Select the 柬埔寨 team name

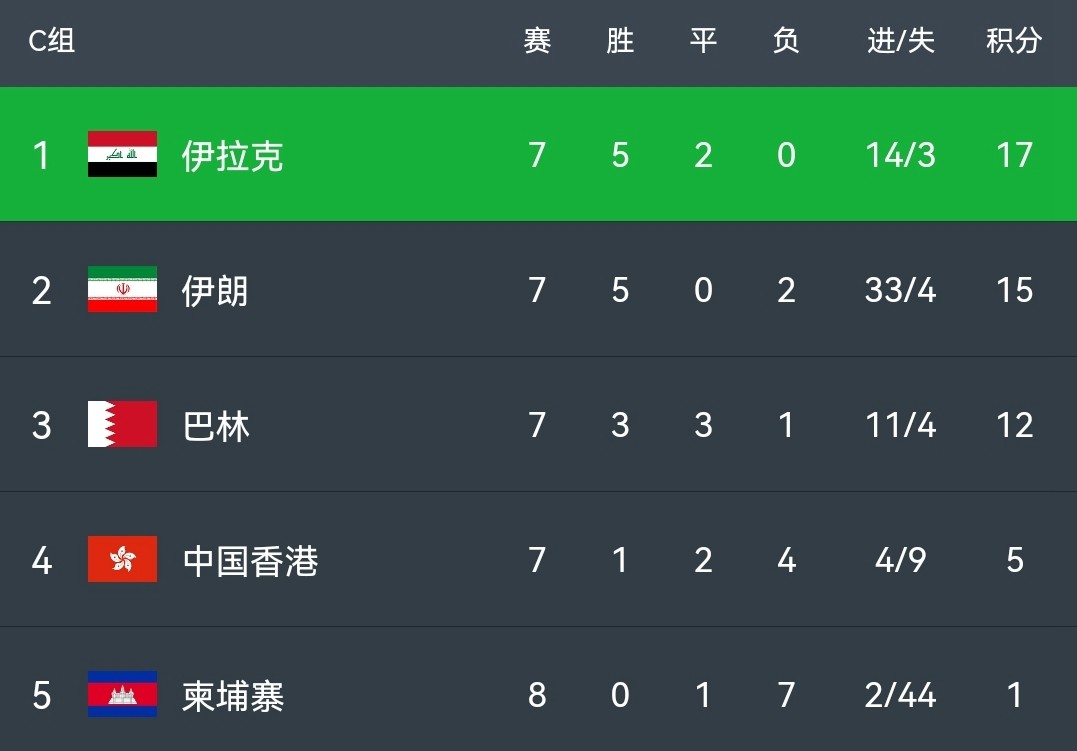(x=233, y=695)
